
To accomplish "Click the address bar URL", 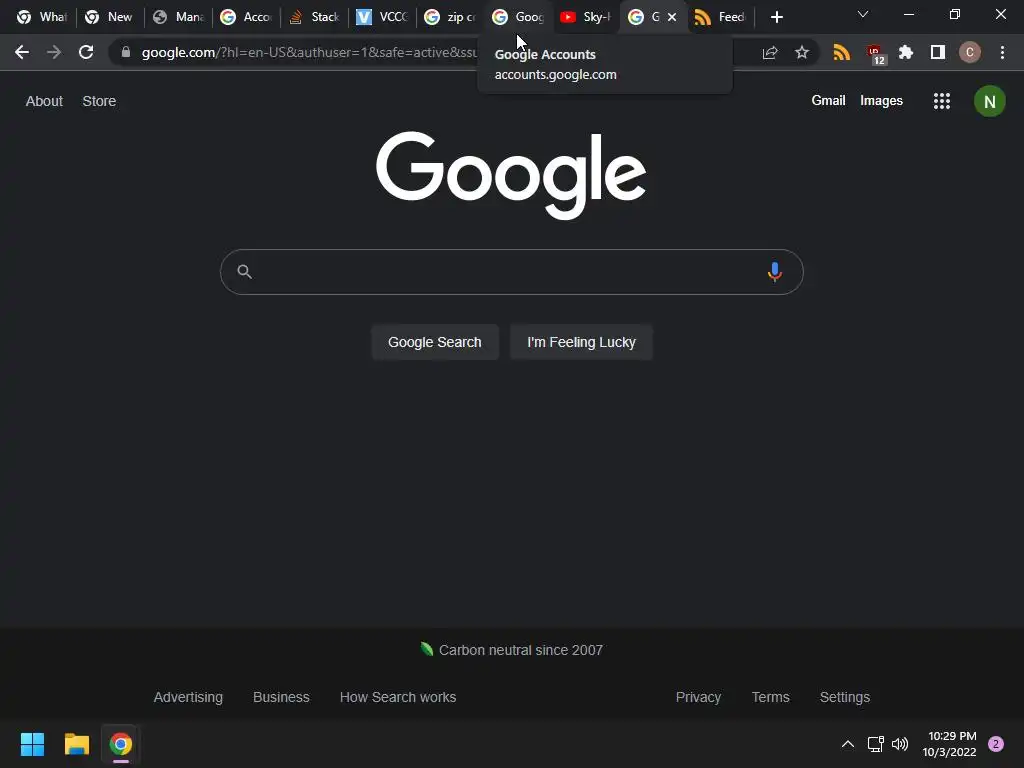I will [x=310, y=52].
